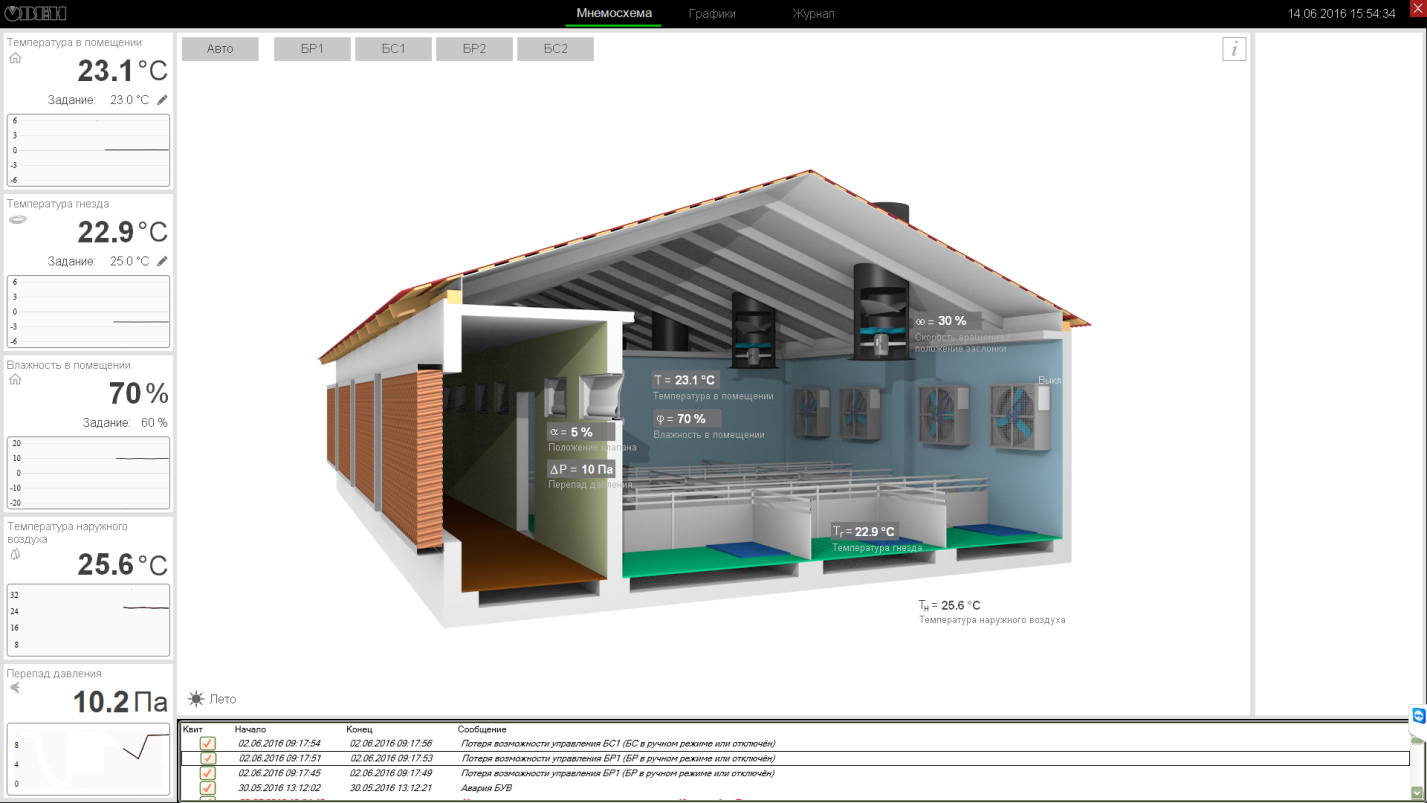Screen dimensions: 1427x803
Task: Toggle the acknowledge checkbox for the Авария БУВ alarm
Action: coord(208,788)
